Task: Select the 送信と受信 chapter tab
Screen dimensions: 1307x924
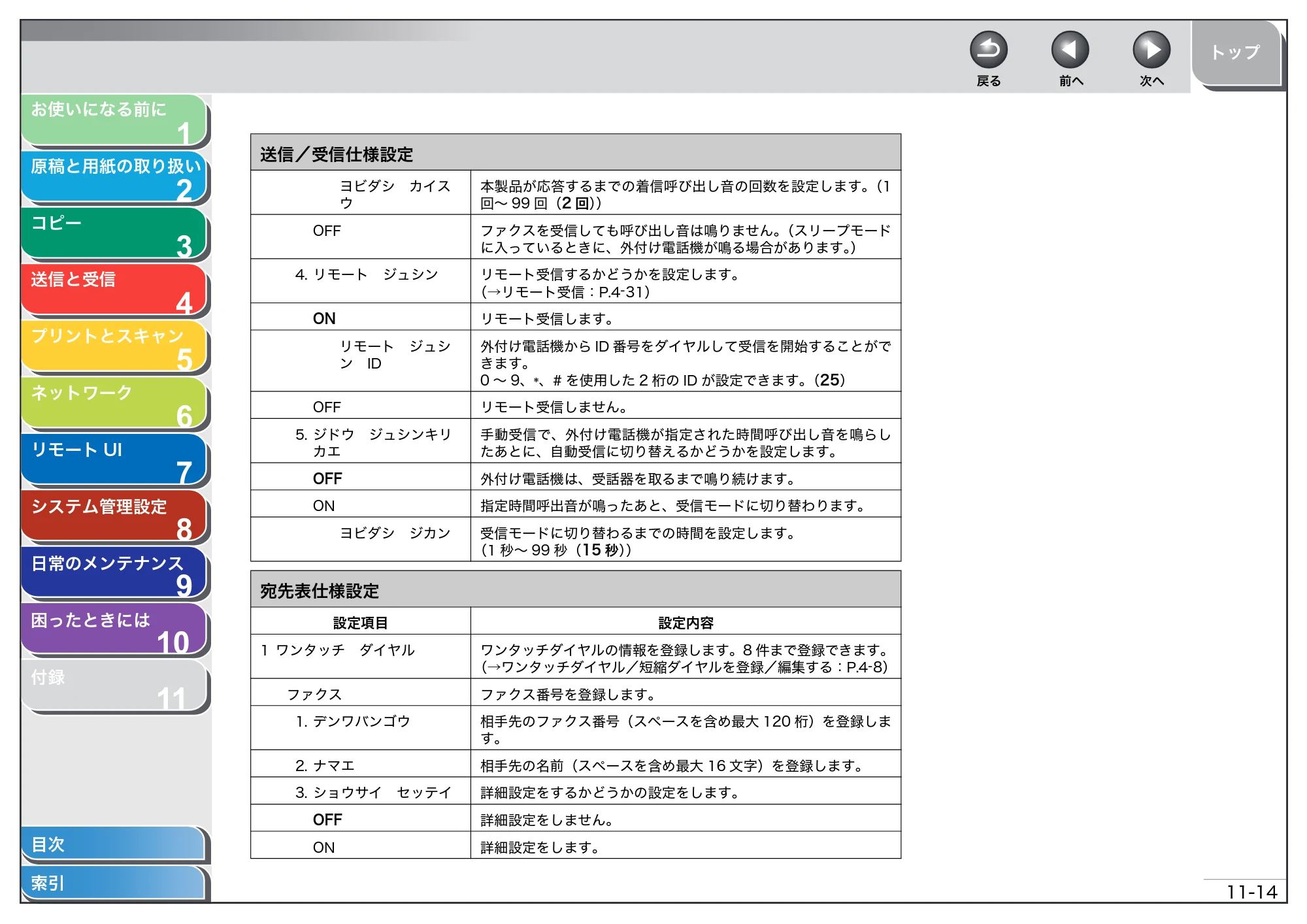Action: click(114, 289)
